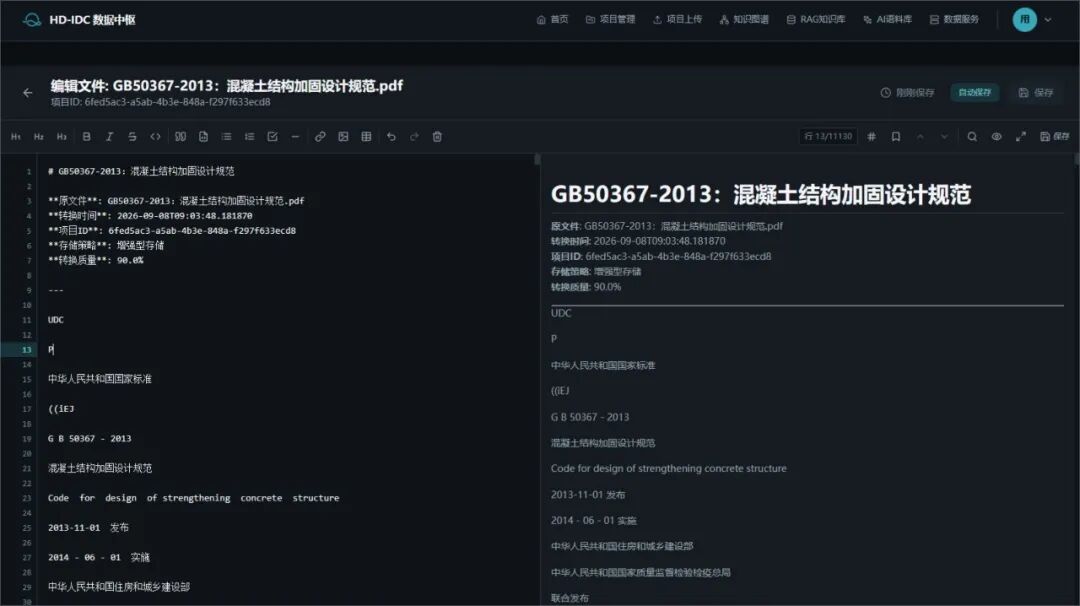Insert a horizontal rule
Image resolution: width=1080 pixels, height=606 pixels.
pyautogui.click(x=295, y=136)
